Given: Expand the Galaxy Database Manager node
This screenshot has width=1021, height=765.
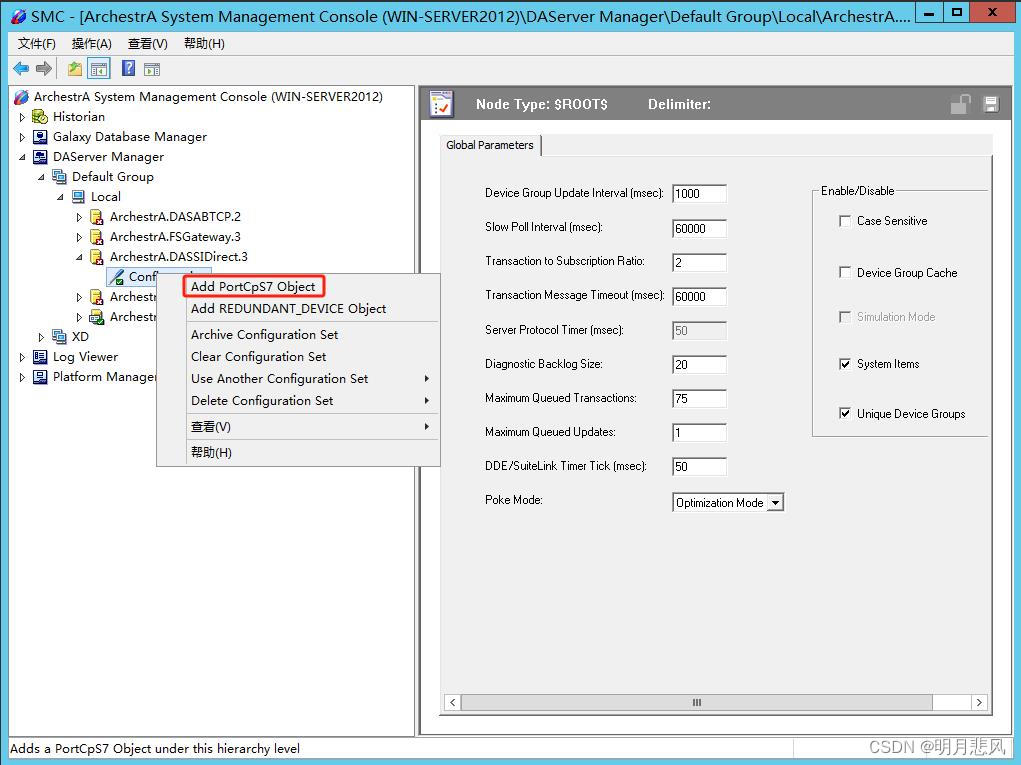Looking at the screenshot, I should [x=22, y=137].
